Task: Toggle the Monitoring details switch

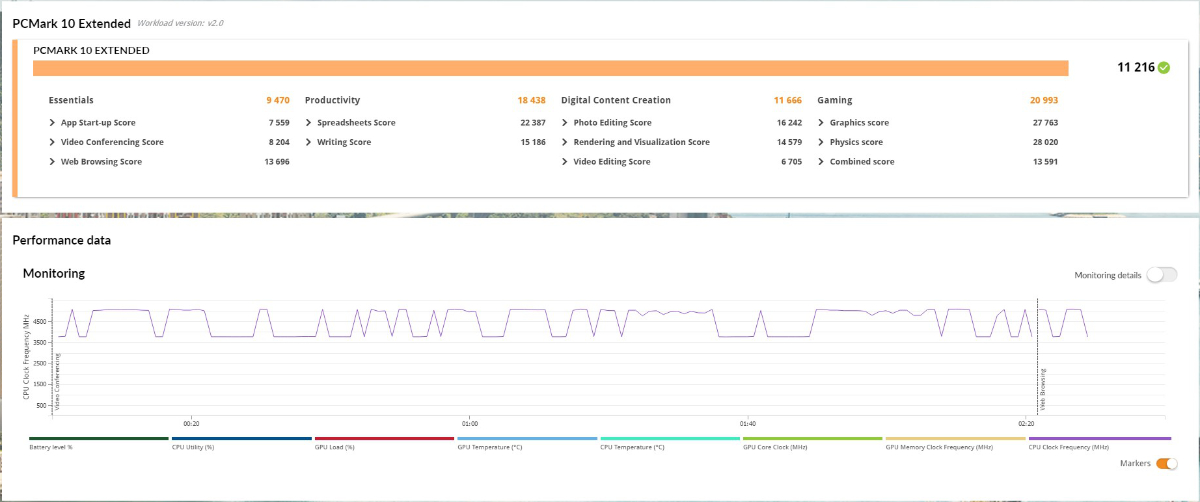Action: pos(1161,275)
